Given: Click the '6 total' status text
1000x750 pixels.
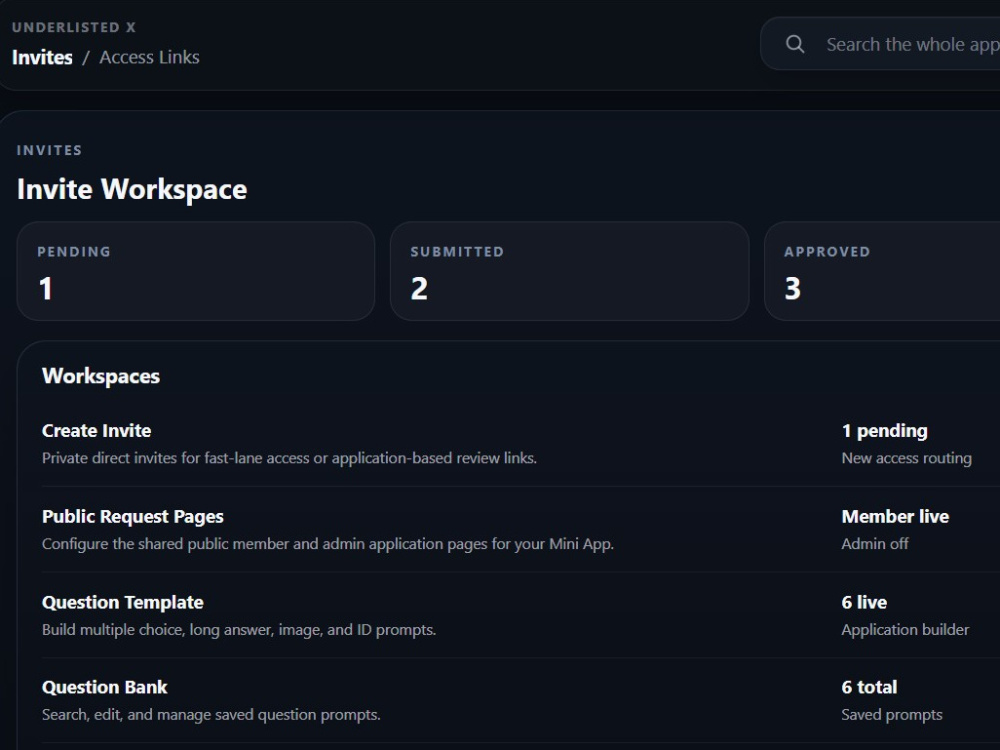Looking at the screenshot, I should click(869, 687).
